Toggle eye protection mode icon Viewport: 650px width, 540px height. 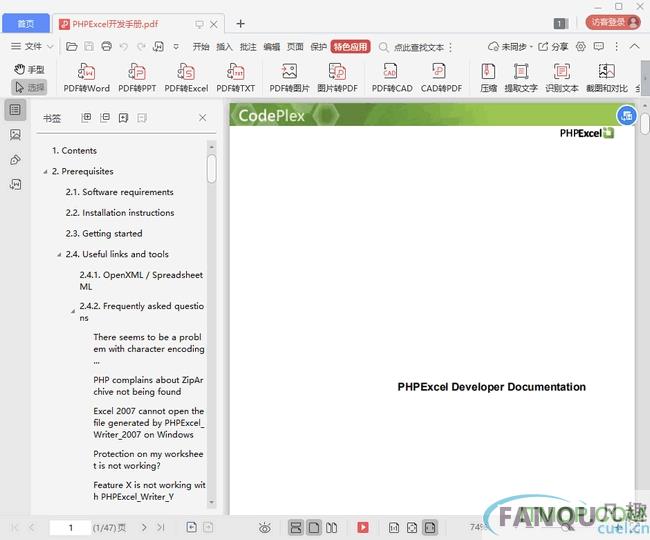coord(264,528)
